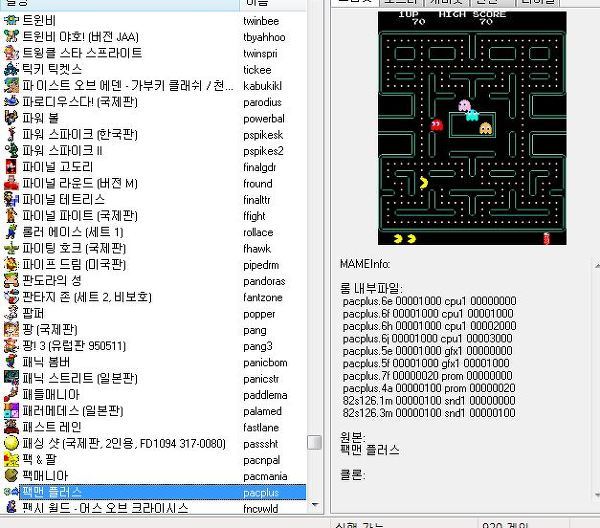
Task: Click the 틱키 틱켓스 game icon
Action: tap(11, 69)
